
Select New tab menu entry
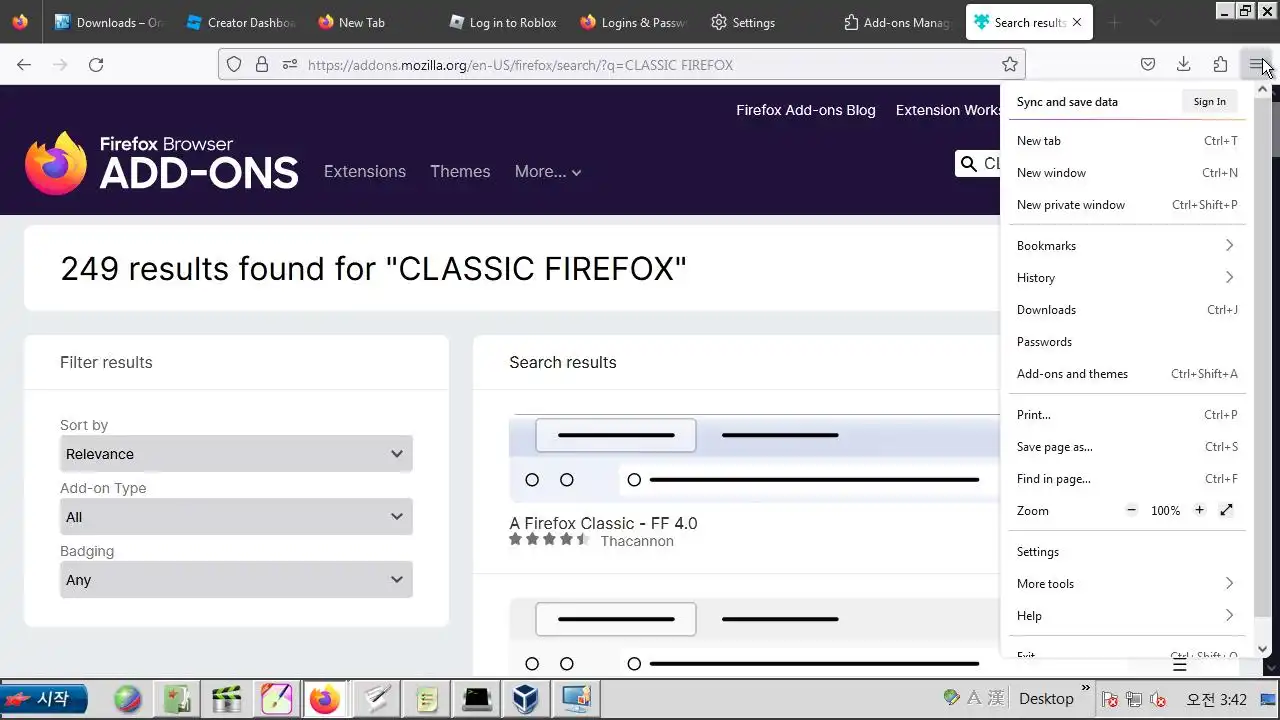(x=1127, y=140)
